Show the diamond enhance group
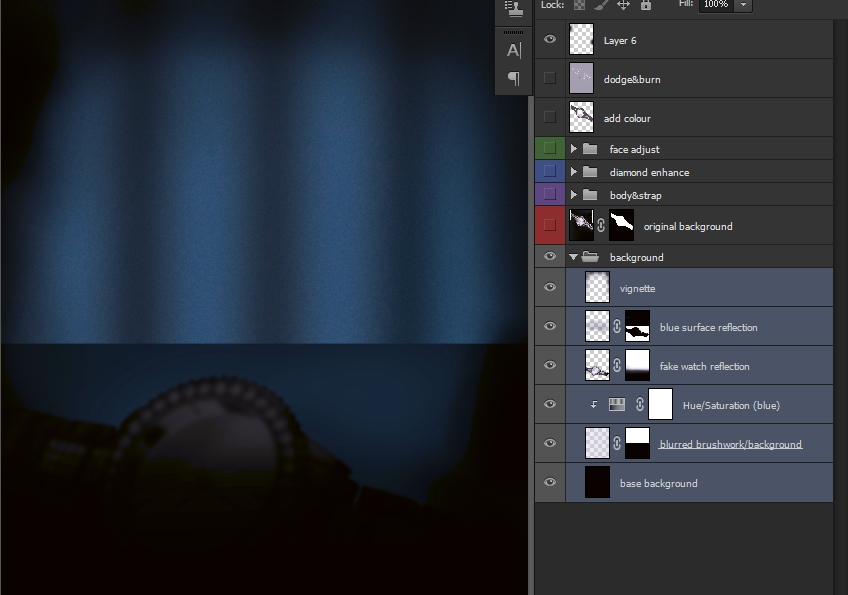The width and height of the screenshot is (848, 595). 550,171
